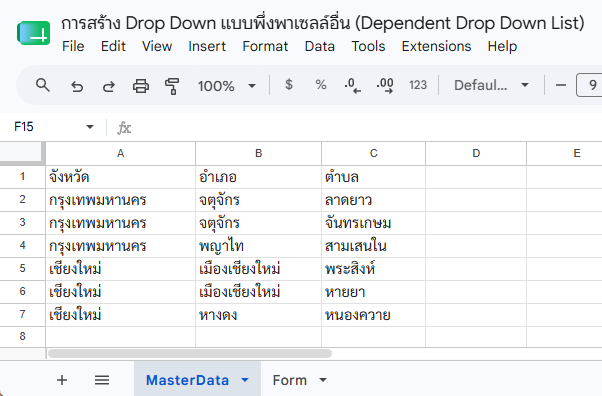Image resolution: width=602 pixels, height=396 pixels.
Task: Select column B header
Action: pyautogui.click(x=258, y=153)
